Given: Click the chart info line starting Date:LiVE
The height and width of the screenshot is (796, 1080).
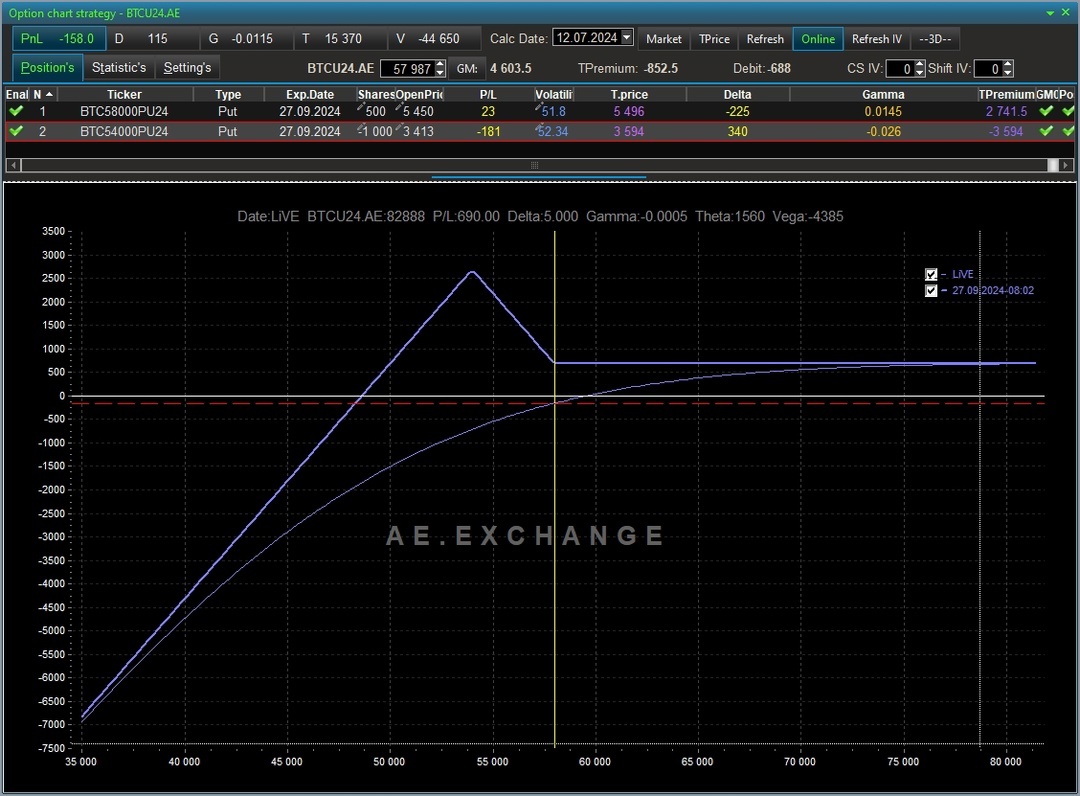Looking at the screenshot, I should (x=540, y=216).
